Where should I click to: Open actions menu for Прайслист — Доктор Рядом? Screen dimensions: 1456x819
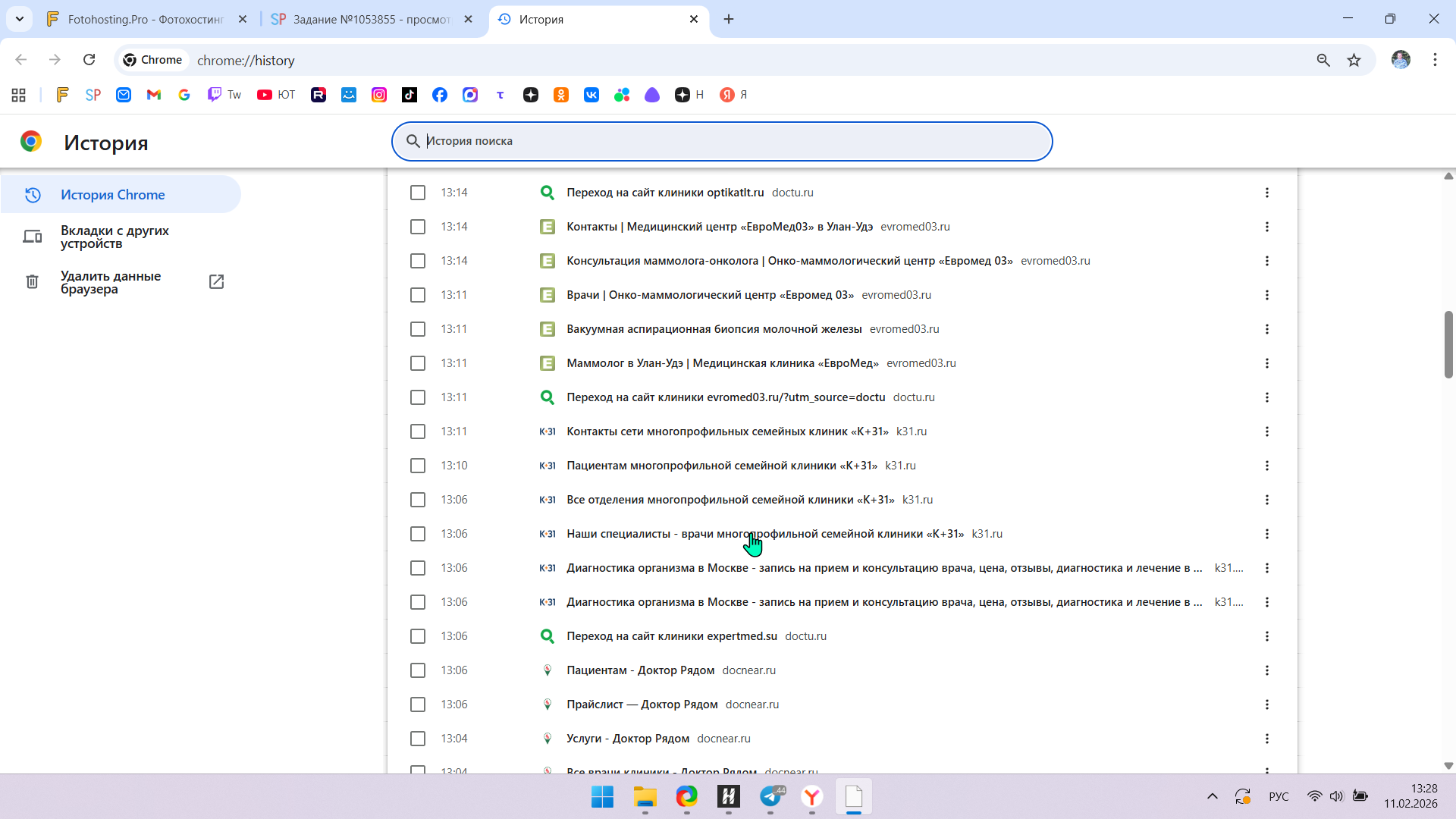point(1266,704)
